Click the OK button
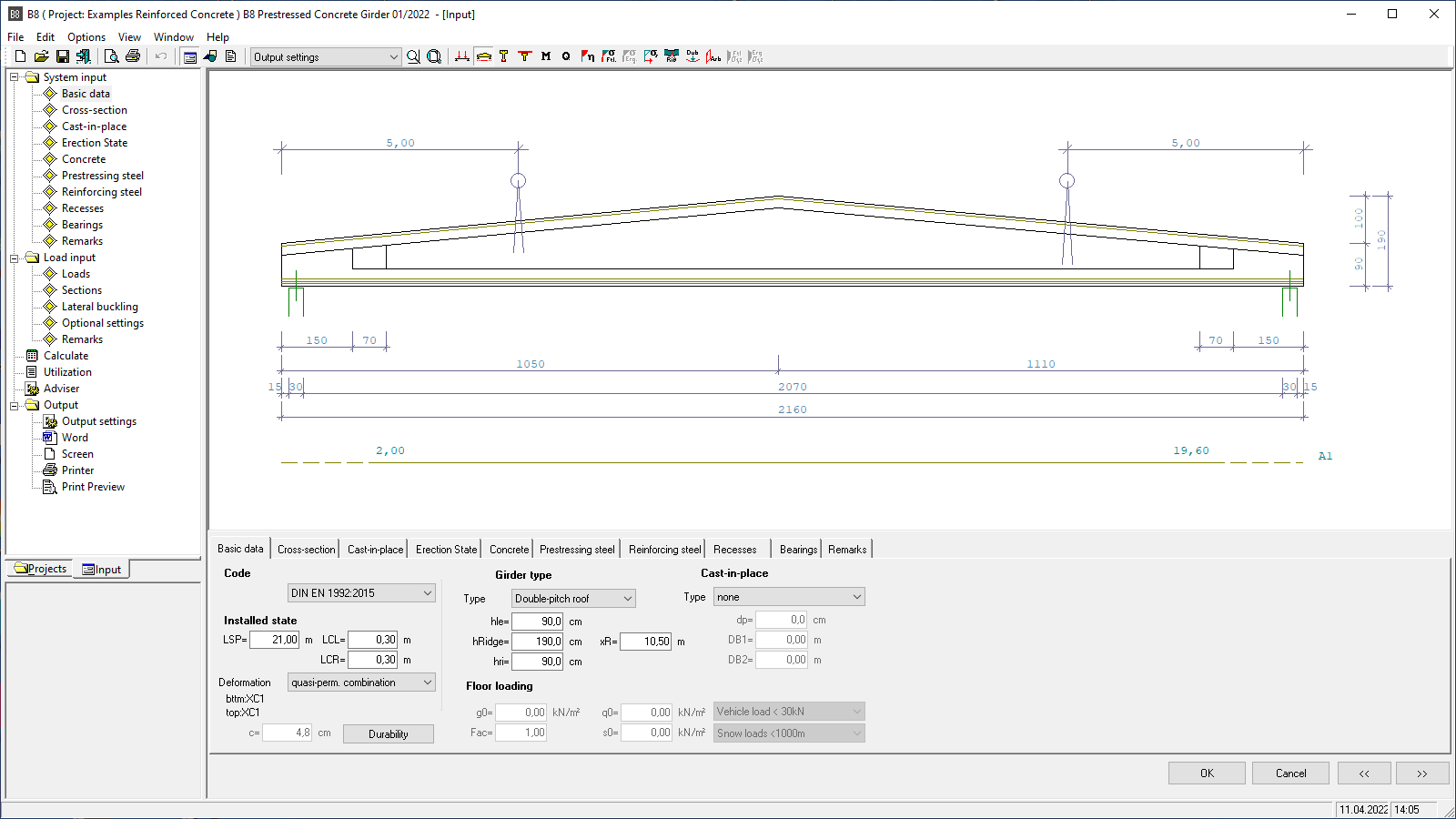This screenshot has height=819, width=1456. coord(1207,773)
